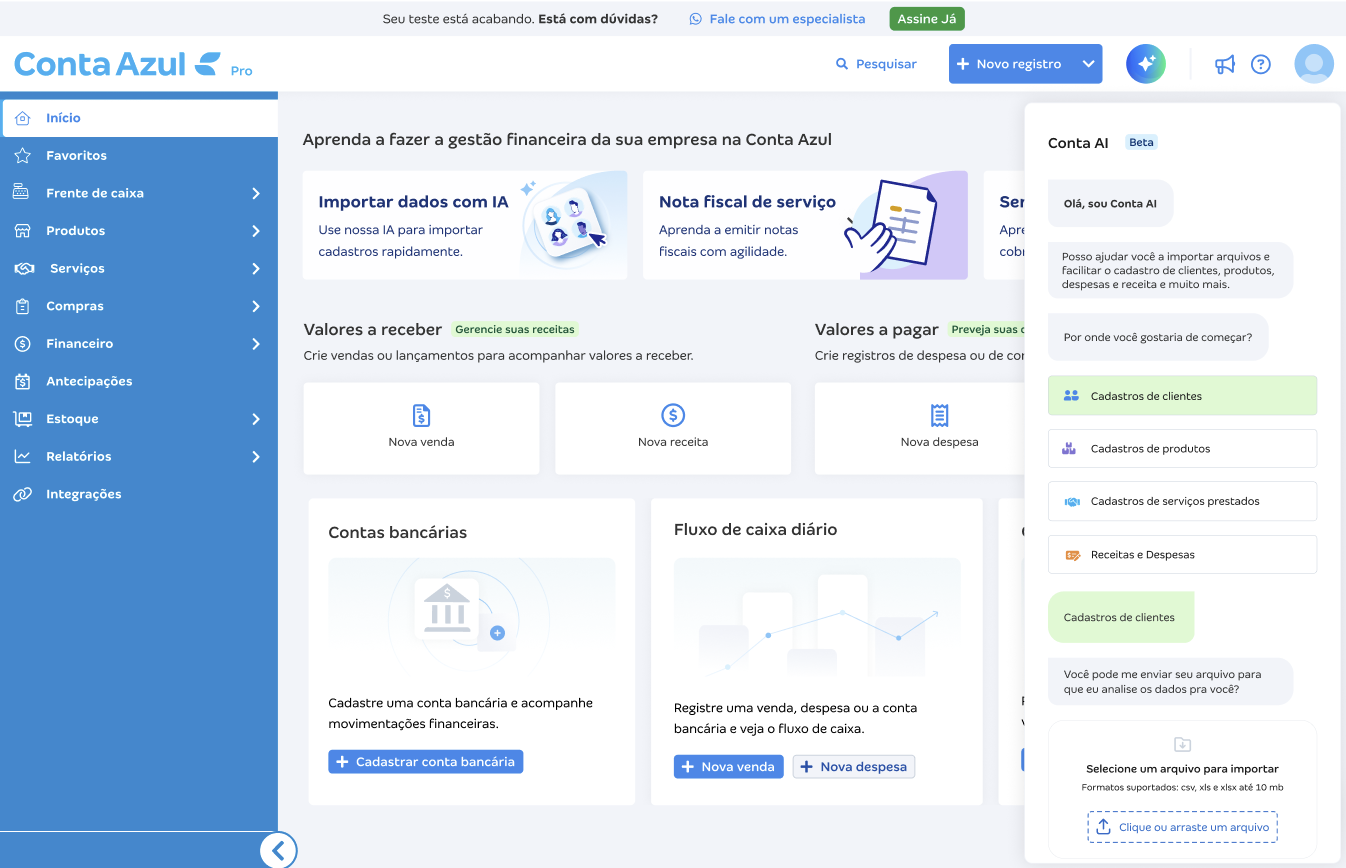The image size is (1346, 868).
Task: Click the Nova despesa receipt icon
Action: click(939, 415)
